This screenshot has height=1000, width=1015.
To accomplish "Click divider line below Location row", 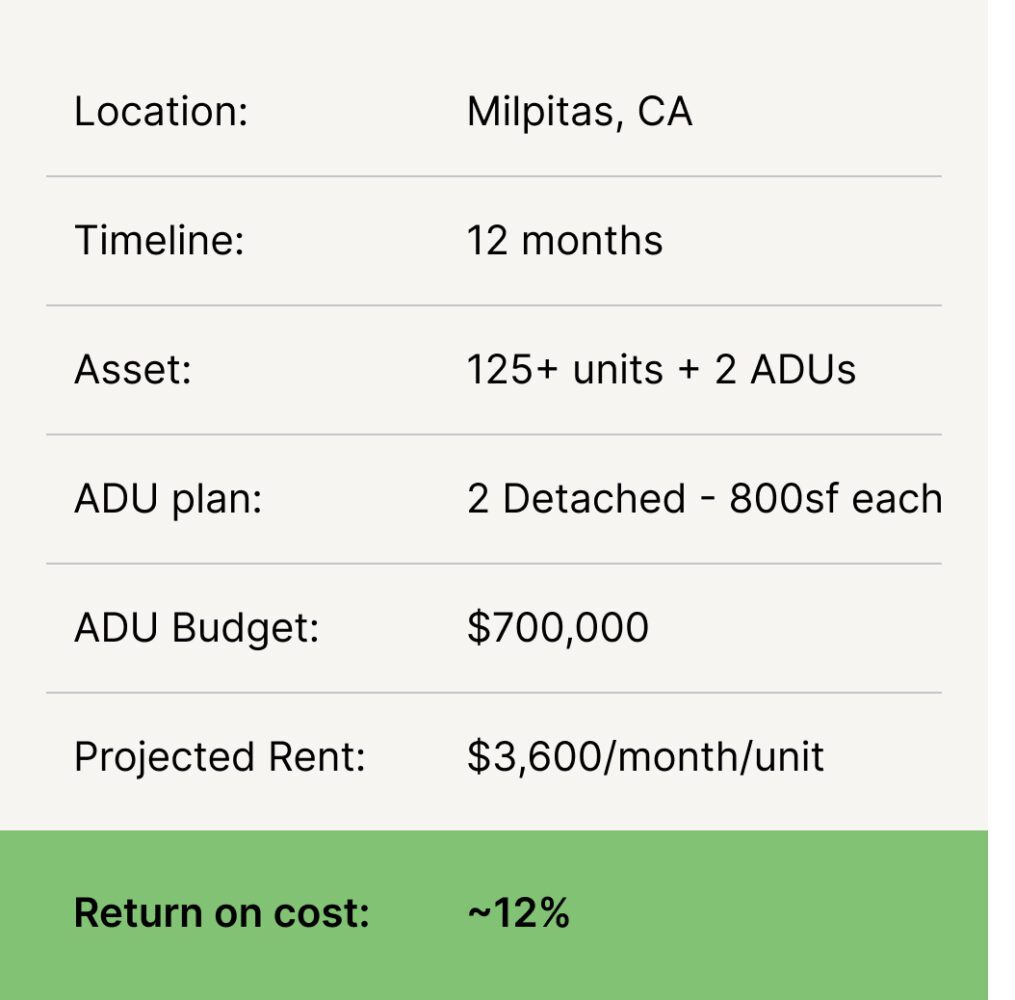I will [x=494, y=176].
